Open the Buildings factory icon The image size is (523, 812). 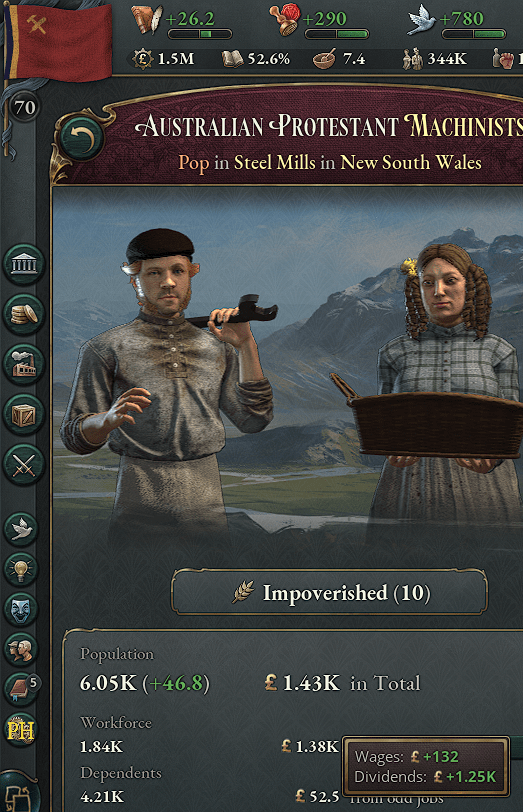point(23,364)
